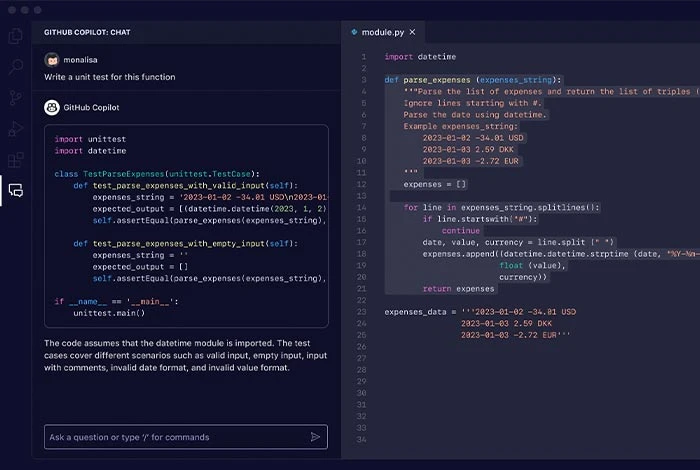The width and height of the screenshot is (700, 470).
Task: Click 'Ignore lines starting with #.' docstring line
Action: tap(472, 103)
